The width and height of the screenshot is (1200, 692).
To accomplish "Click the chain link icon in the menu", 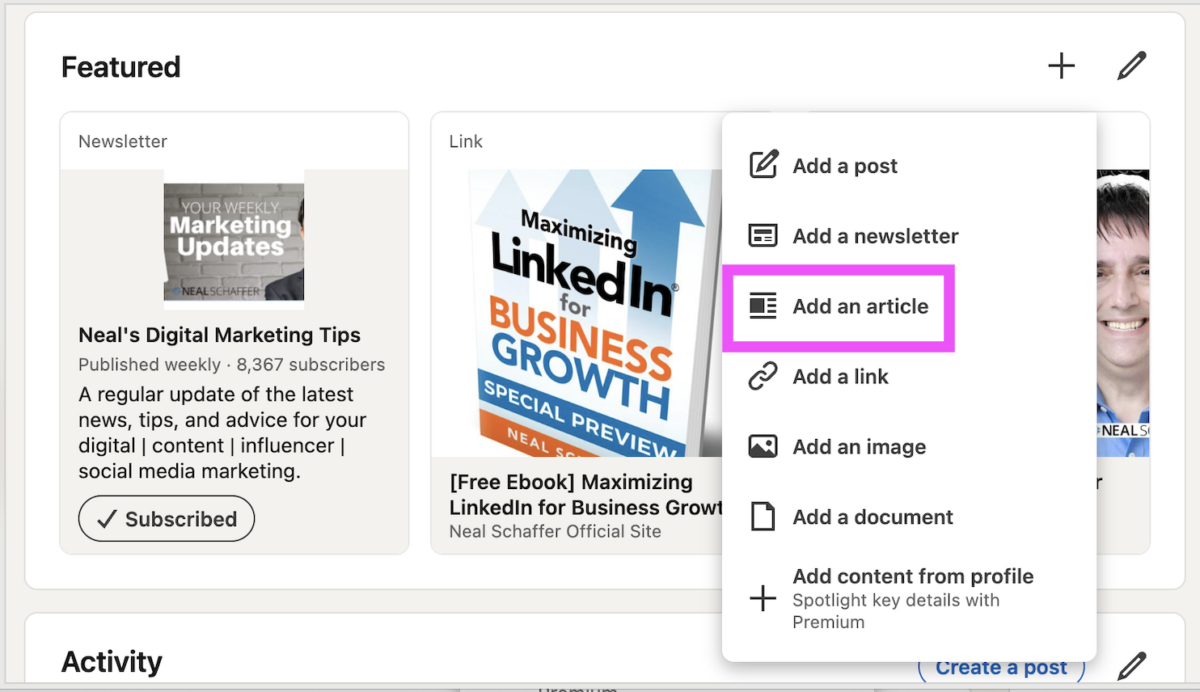I will point(763,376).
